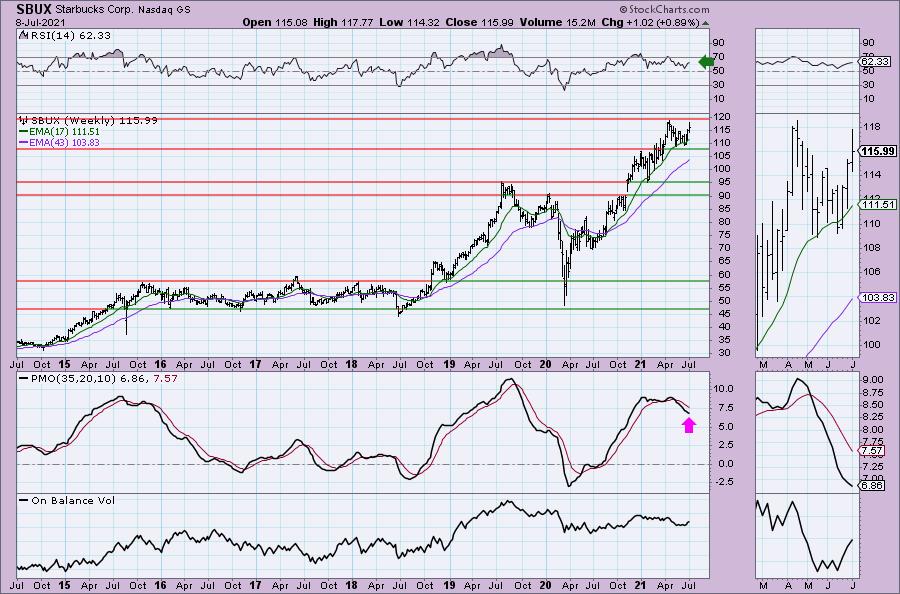
Task: Click the 9.00 label on the zoom PMO axis
Action: pyautogui.click(x=872, y=379)
